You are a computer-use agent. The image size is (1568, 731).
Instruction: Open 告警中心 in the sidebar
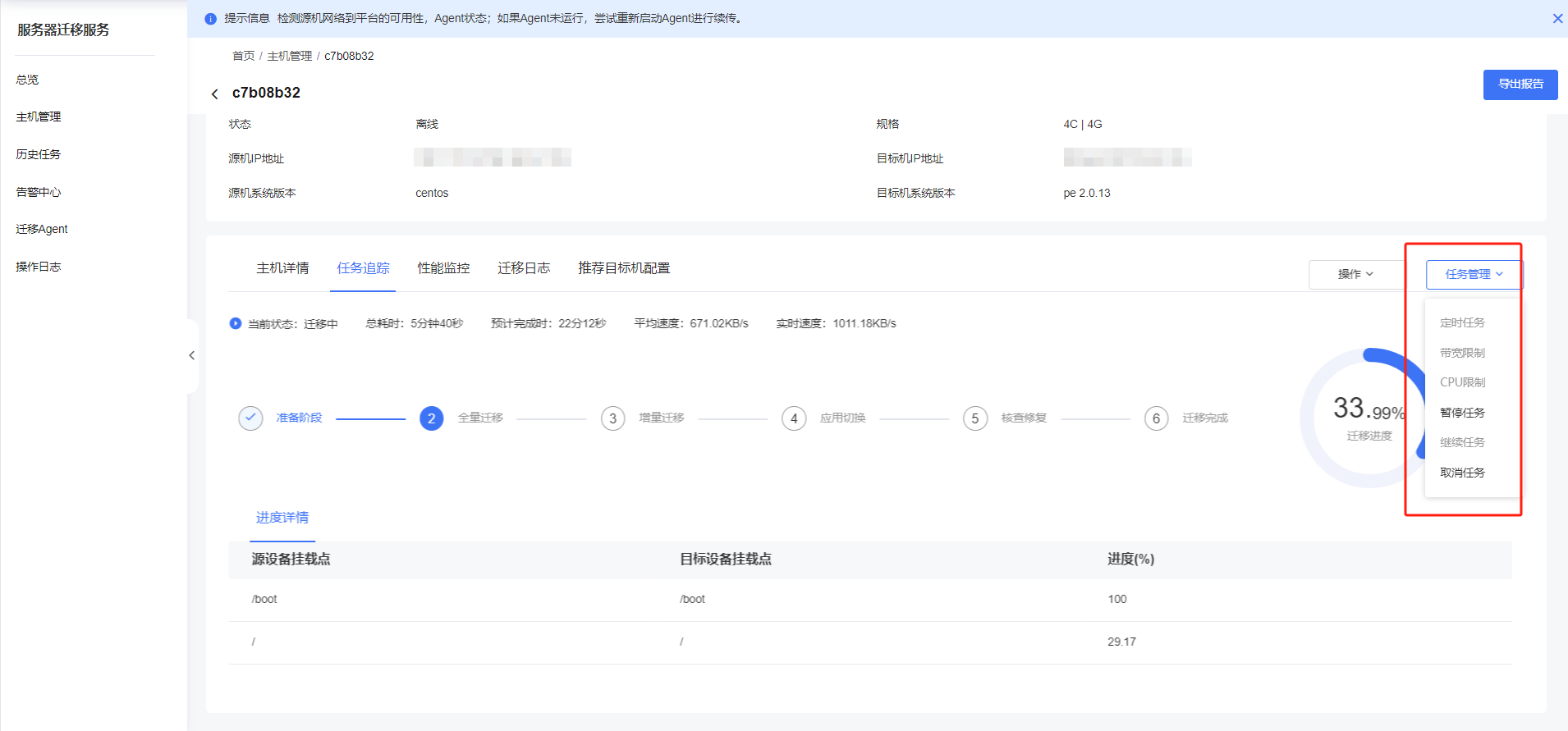pyautogui.click(x=39, y=192)
